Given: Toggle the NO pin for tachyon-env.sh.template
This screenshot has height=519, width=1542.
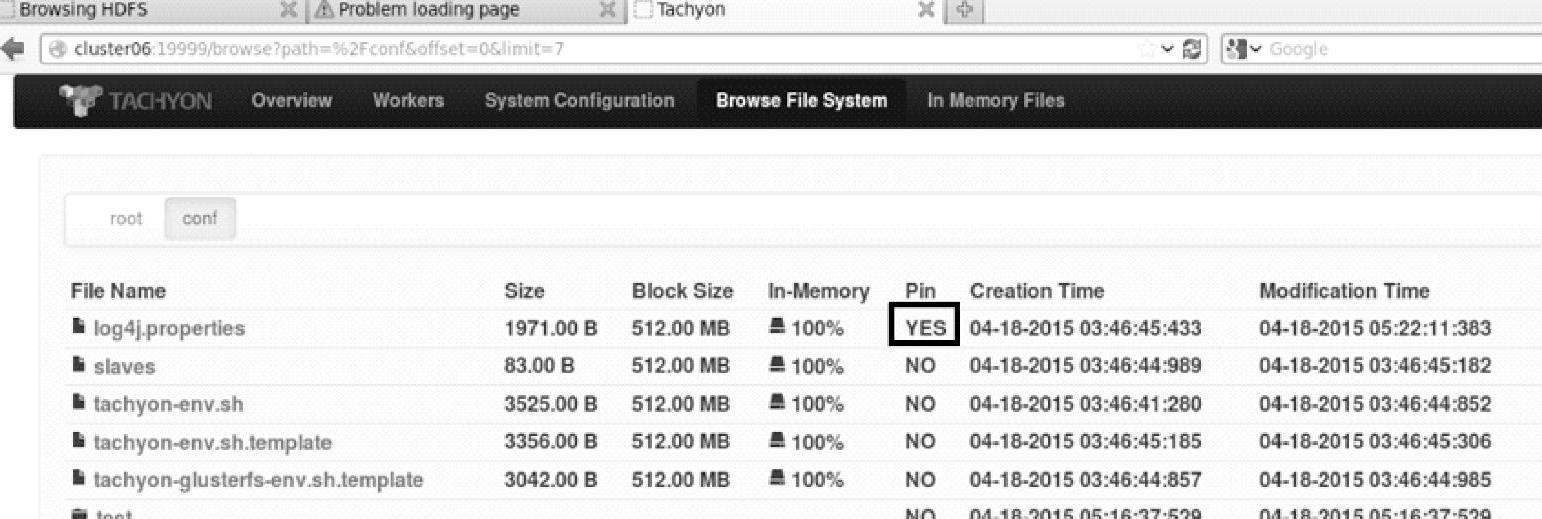Looking at the screenshot, I should click(920, 442).
